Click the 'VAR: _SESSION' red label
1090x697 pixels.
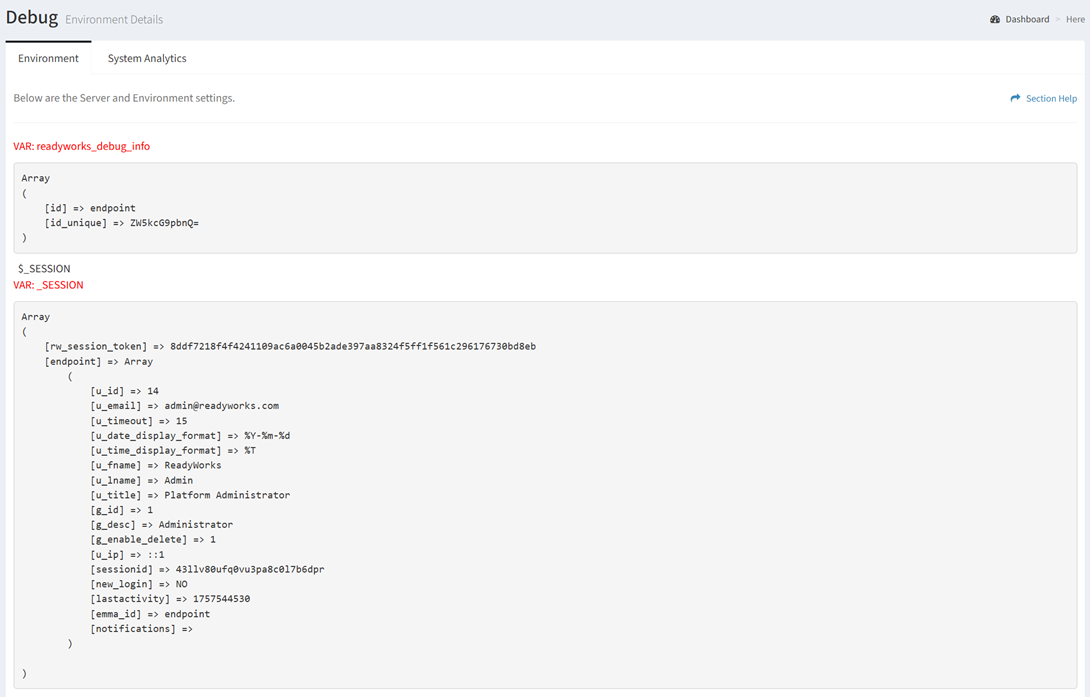pos(48,285)
